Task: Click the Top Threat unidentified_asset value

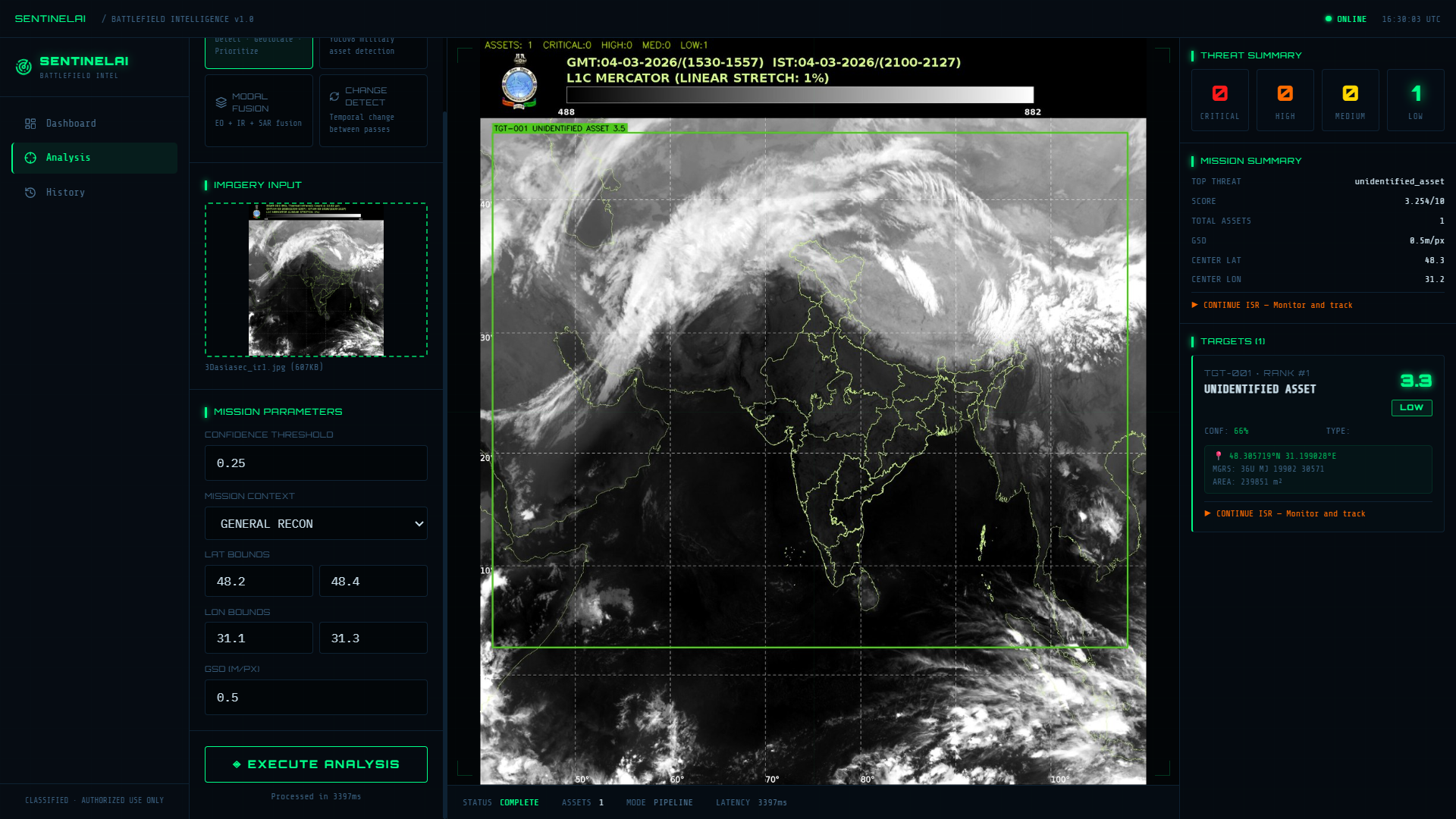Action: [x=1399, y=181]
